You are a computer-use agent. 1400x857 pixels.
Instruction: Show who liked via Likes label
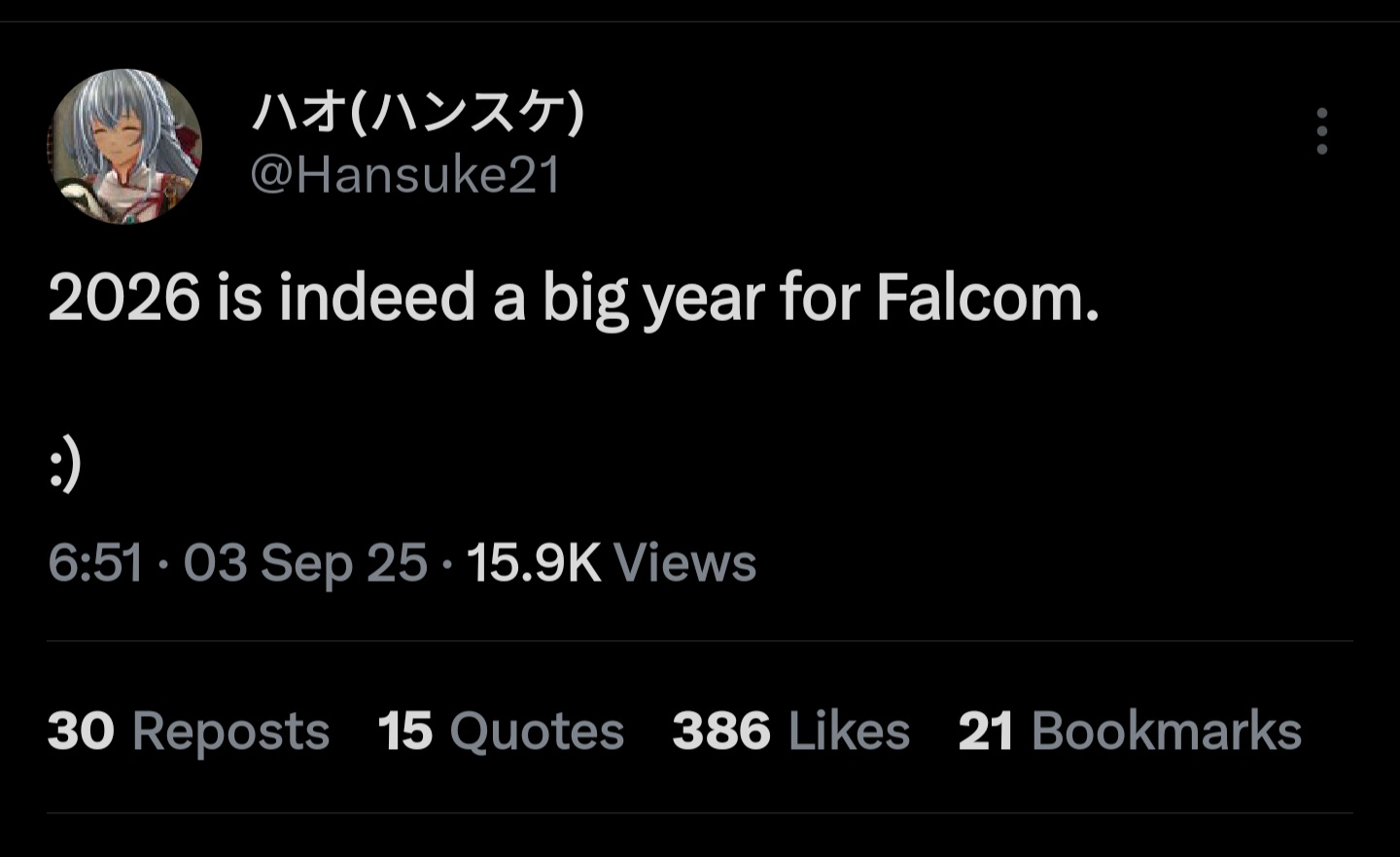849,732
